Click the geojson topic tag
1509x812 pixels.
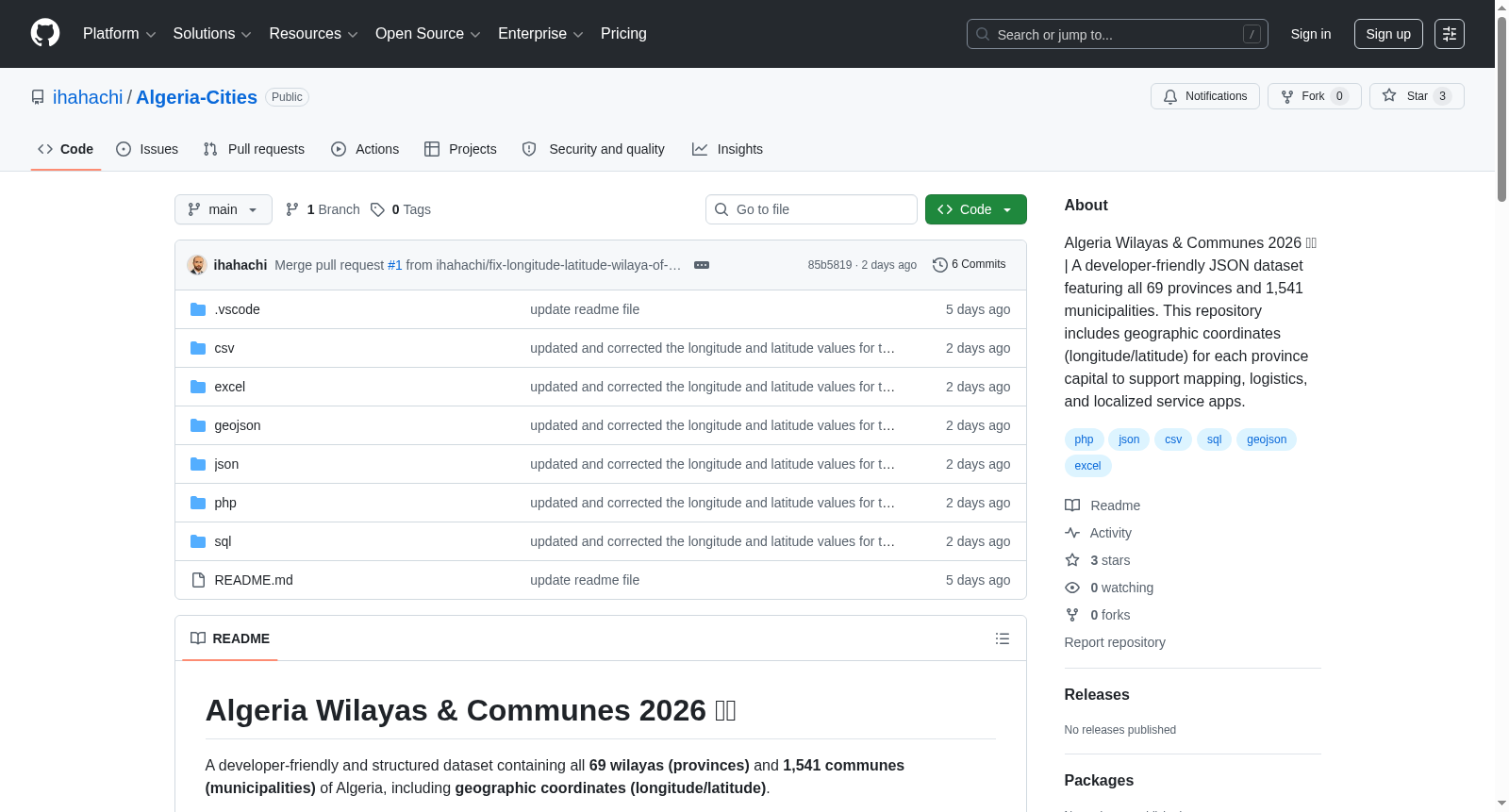point(1267,439)
